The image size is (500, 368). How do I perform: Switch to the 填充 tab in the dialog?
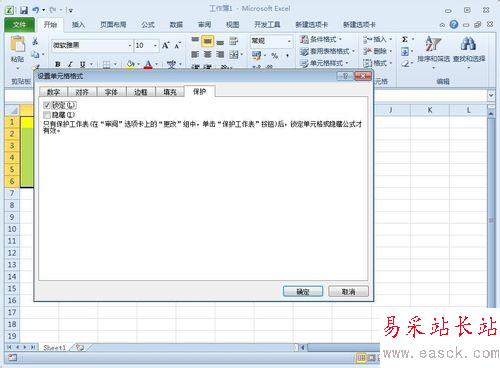point(170,92)
